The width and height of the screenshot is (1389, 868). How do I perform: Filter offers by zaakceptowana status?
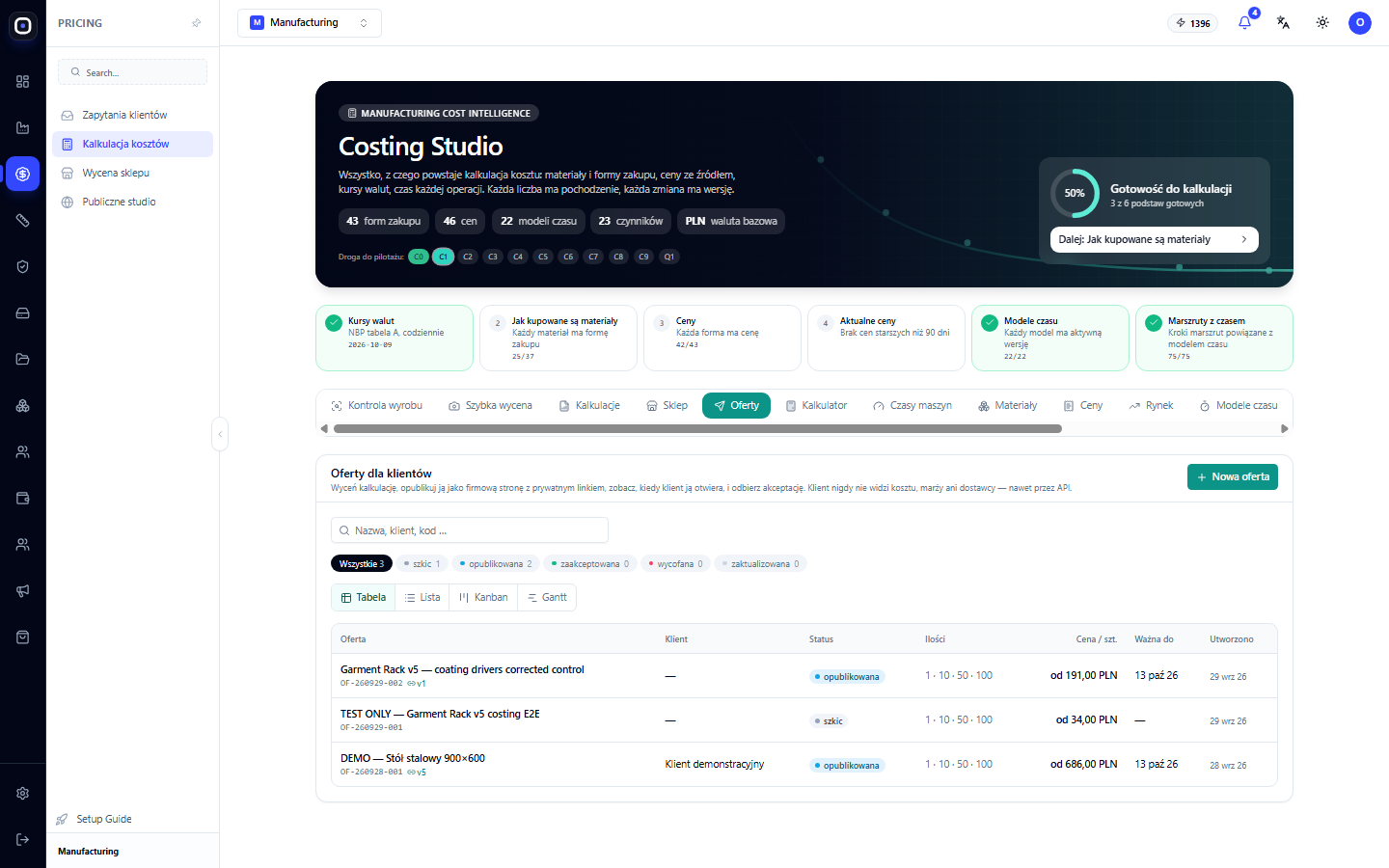coord(590,564)
